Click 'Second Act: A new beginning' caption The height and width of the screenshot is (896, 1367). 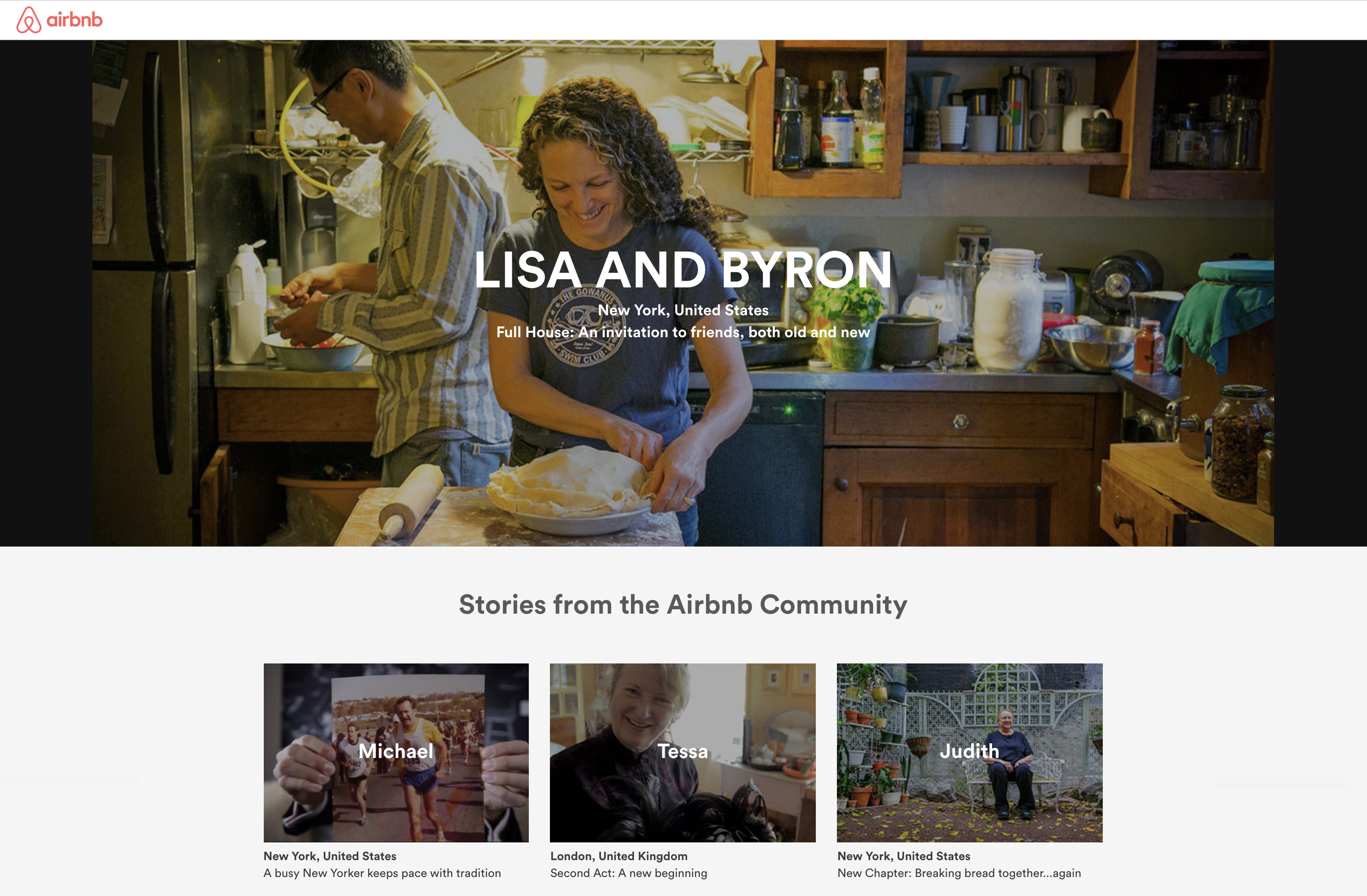tap(628, 873)
